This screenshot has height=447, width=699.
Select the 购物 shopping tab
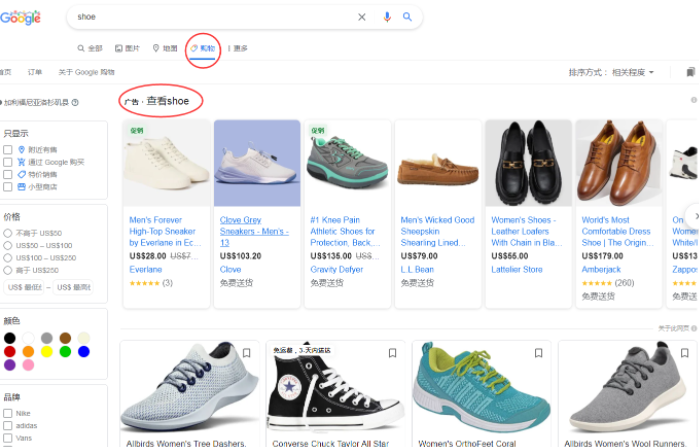tap(203, 48)
